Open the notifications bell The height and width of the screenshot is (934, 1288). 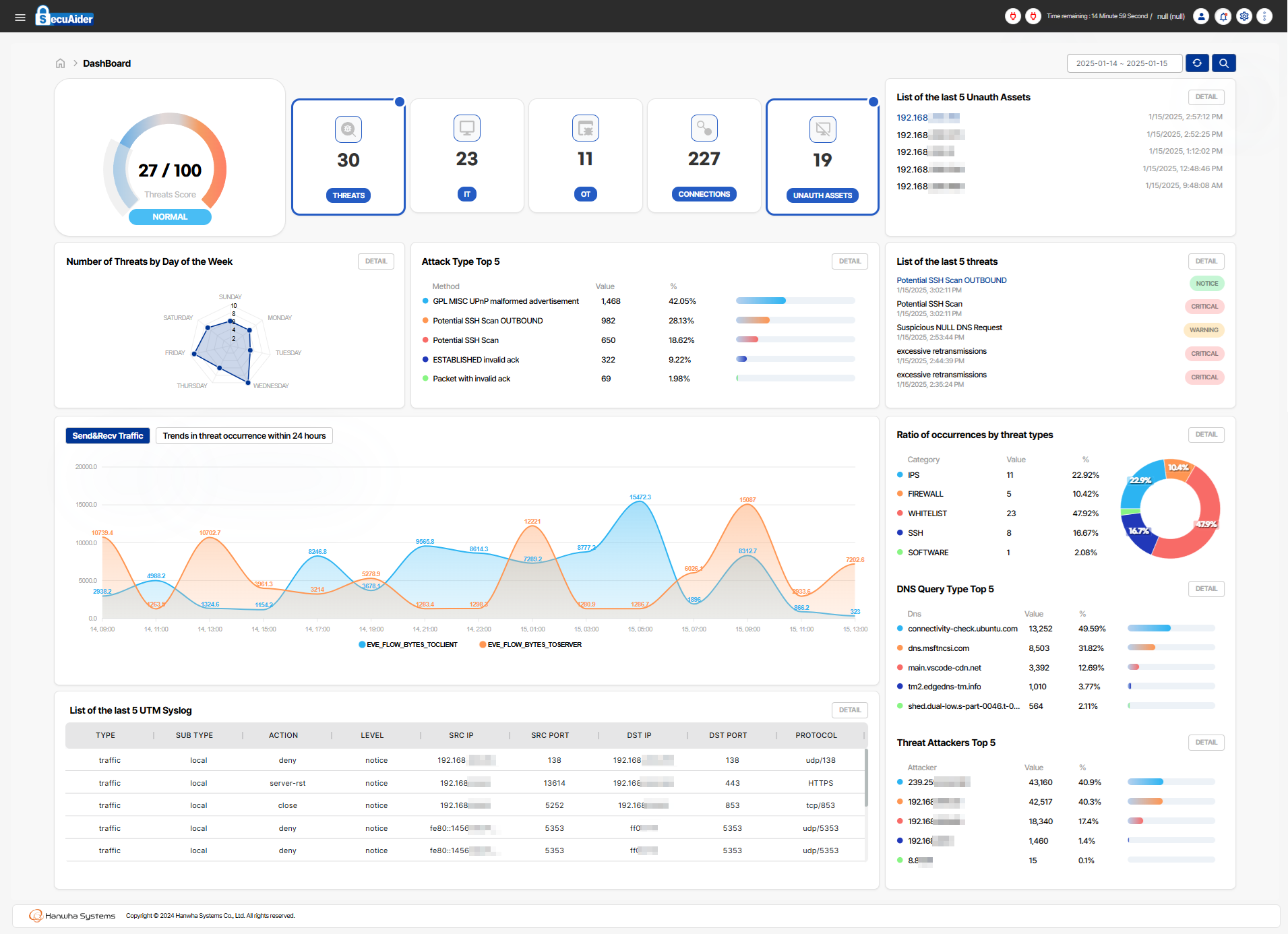[x=1223, y=16]
